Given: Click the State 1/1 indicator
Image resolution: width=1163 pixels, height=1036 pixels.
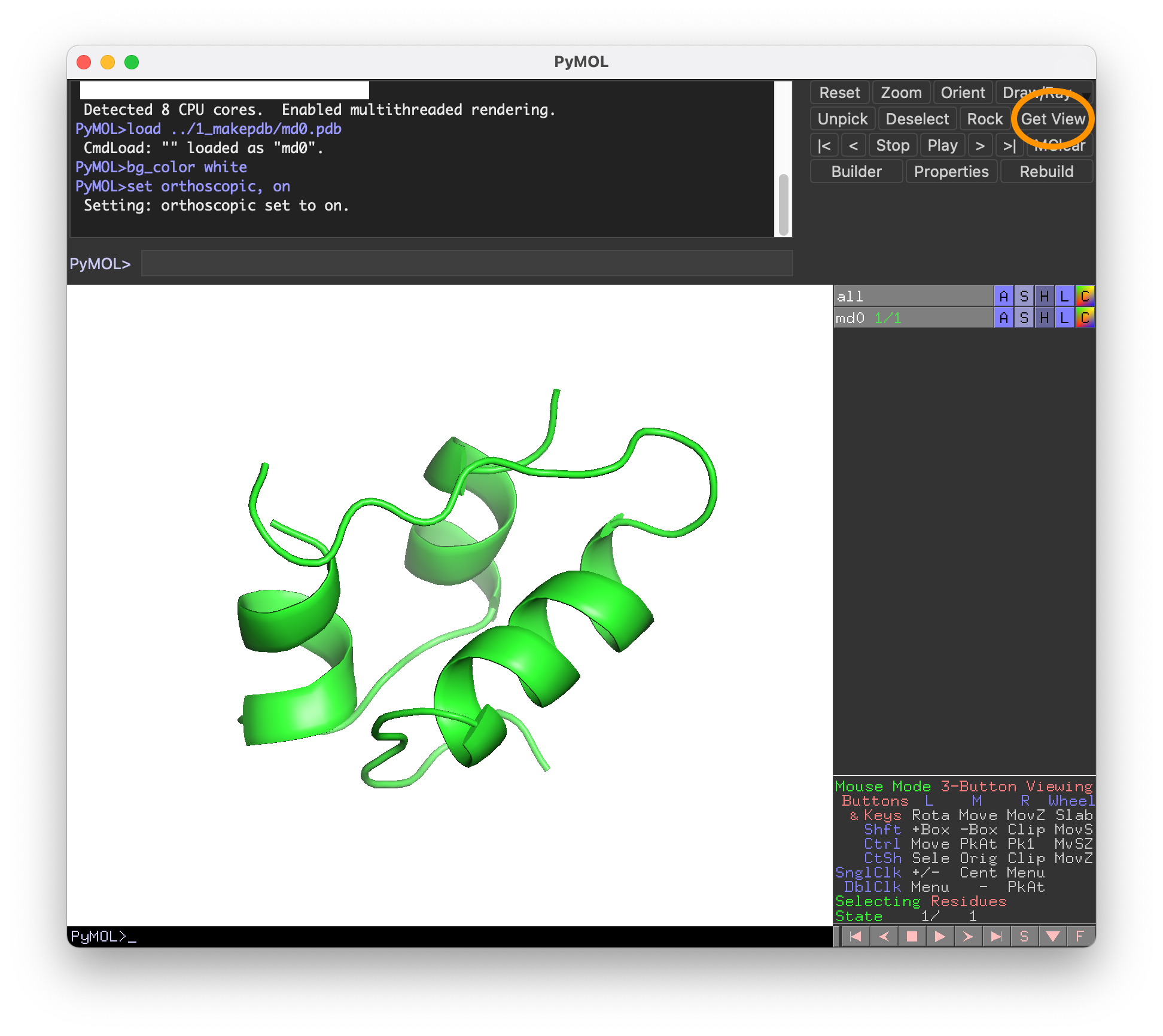Looking at the screenshot, I should tap(906, 916).
